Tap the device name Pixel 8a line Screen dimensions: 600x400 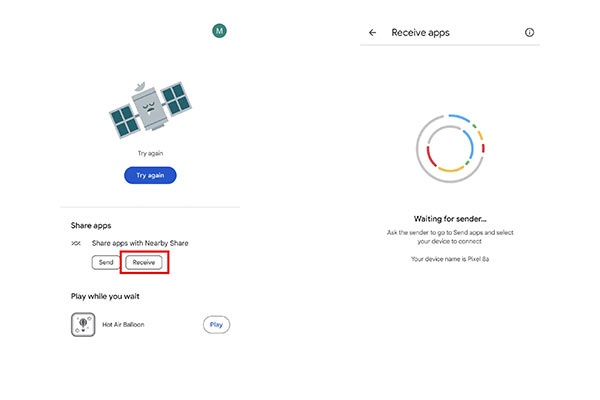[450, 259]
